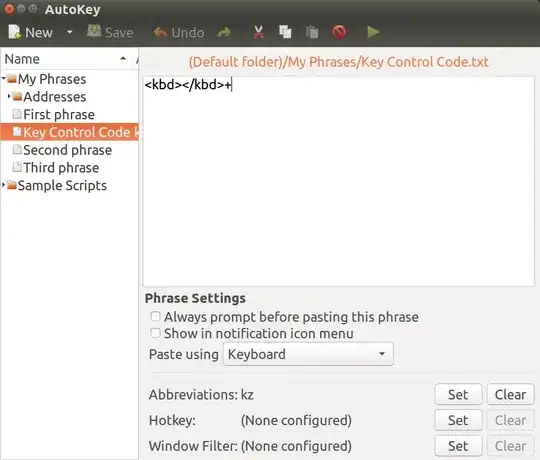
Task: Click the Undo toolbar button
Action: click(x=178, y=32)
